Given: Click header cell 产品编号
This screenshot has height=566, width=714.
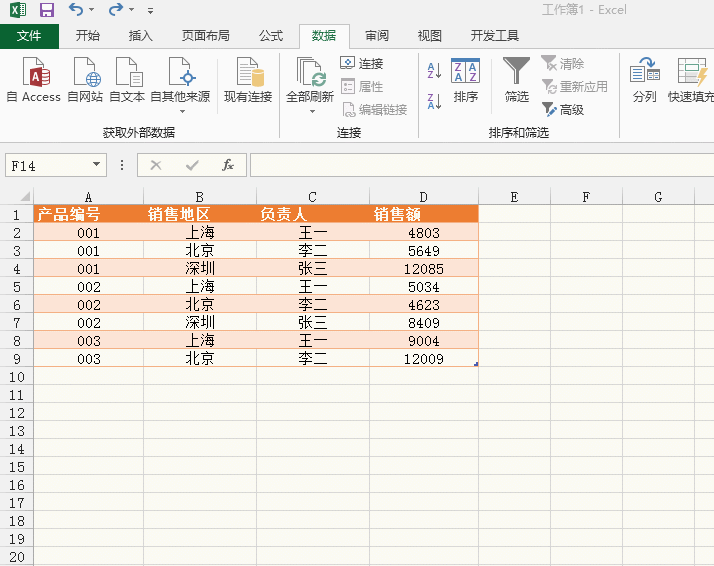Looking at the screenshot, I should (88, 214).
